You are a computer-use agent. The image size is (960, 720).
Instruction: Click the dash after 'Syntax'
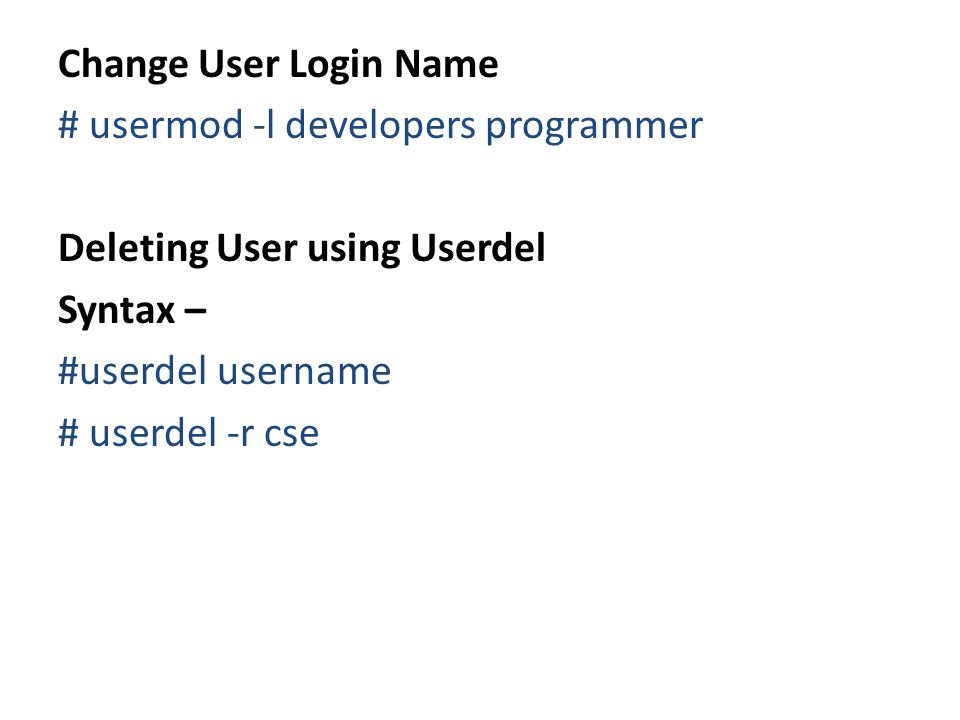[195, 311]
